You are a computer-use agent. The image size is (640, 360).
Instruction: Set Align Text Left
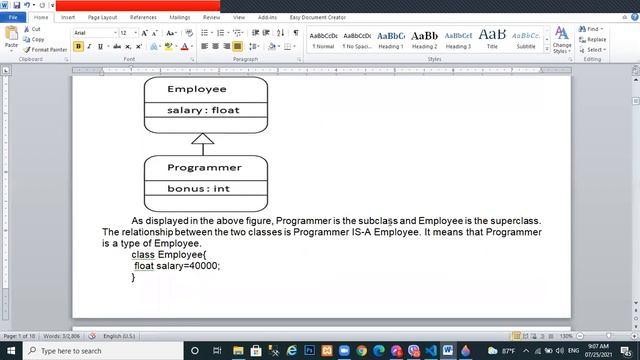pyautogui.click(x=204, y=47)
